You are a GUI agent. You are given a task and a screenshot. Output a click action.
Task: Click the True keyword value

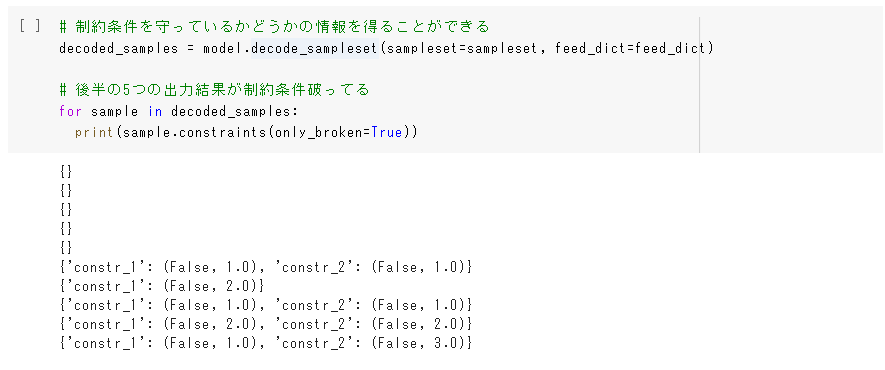pyautogui.click(x=387, y=133)
